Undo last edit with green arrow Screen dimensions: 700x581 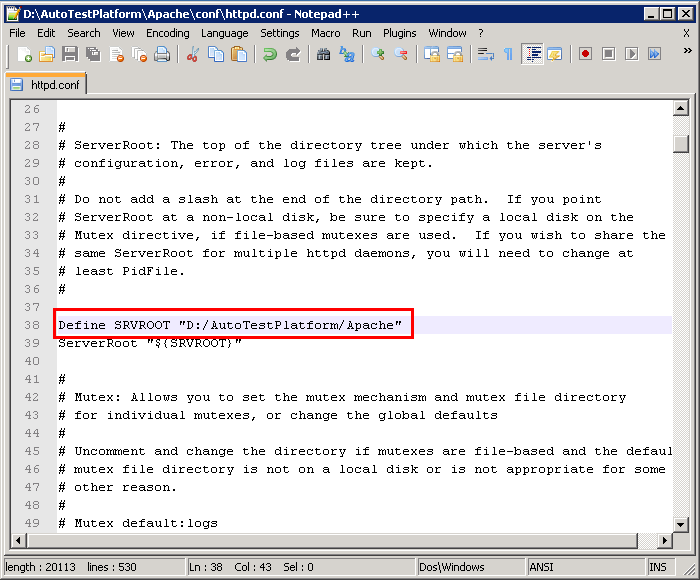[x=270, y=54]
